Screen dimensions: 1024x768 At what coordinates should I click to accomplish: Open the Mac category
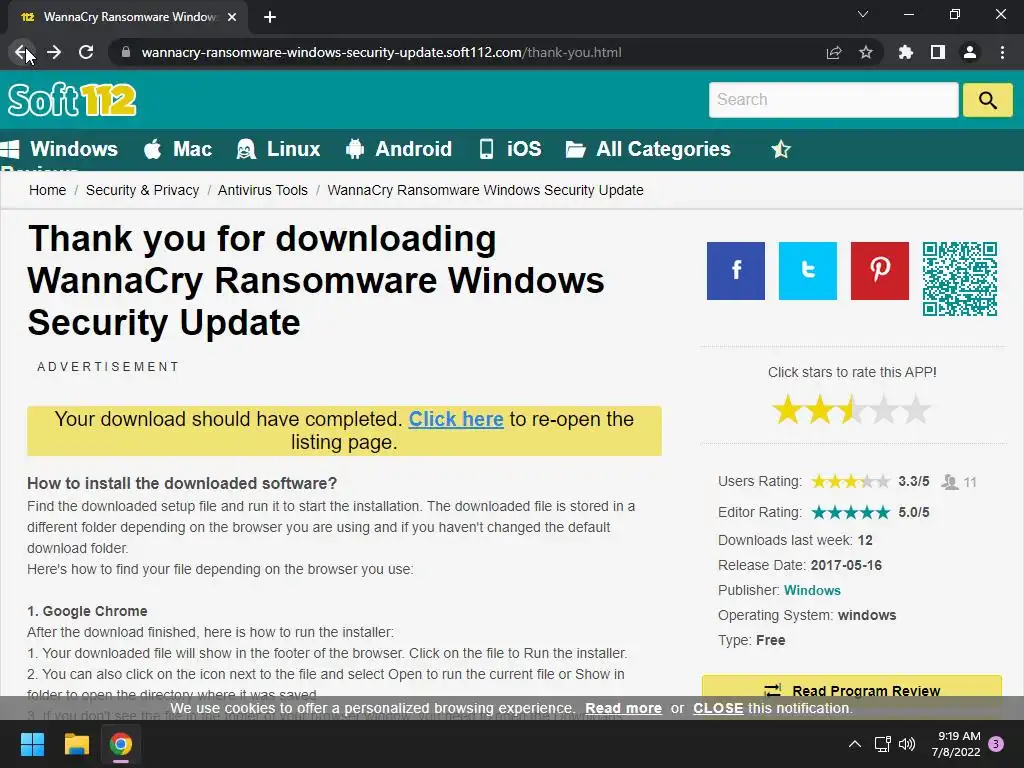178,149
